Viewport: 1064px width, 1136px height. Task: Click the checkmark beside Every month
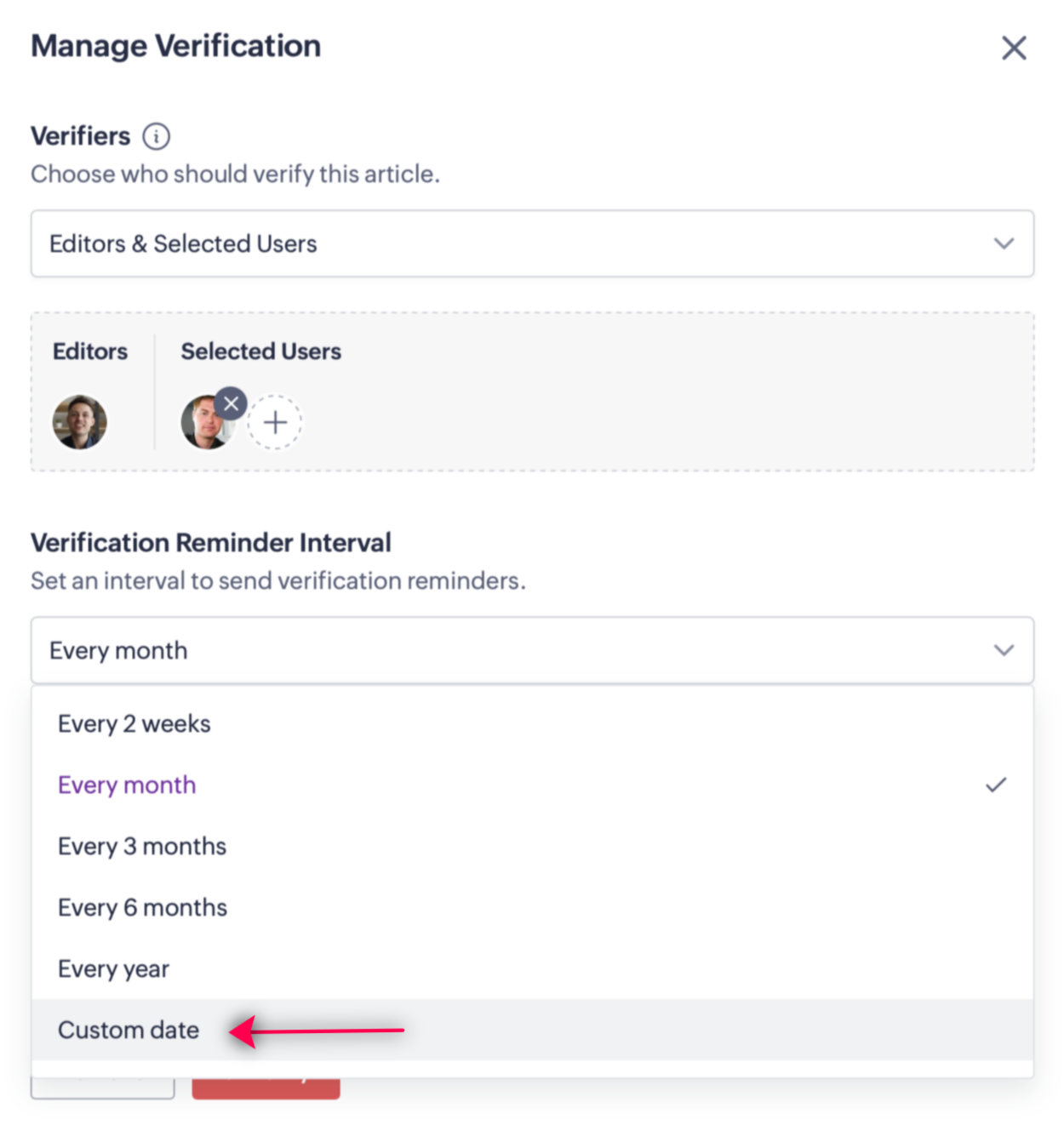[x=996, y=785]
